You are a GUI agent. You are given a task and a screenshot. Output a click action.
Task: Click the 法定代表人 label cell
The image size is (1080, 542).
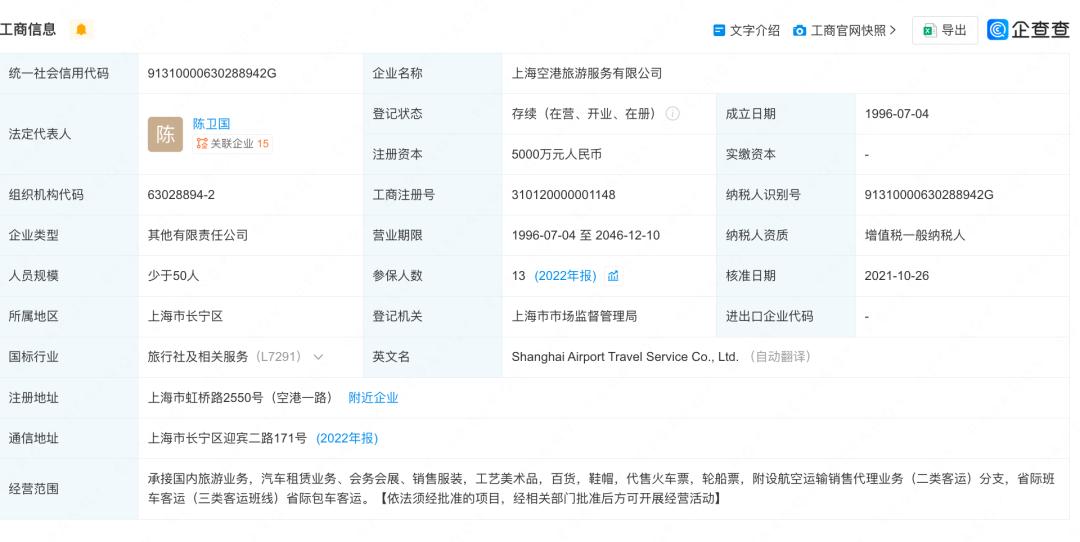pos(69,134)
